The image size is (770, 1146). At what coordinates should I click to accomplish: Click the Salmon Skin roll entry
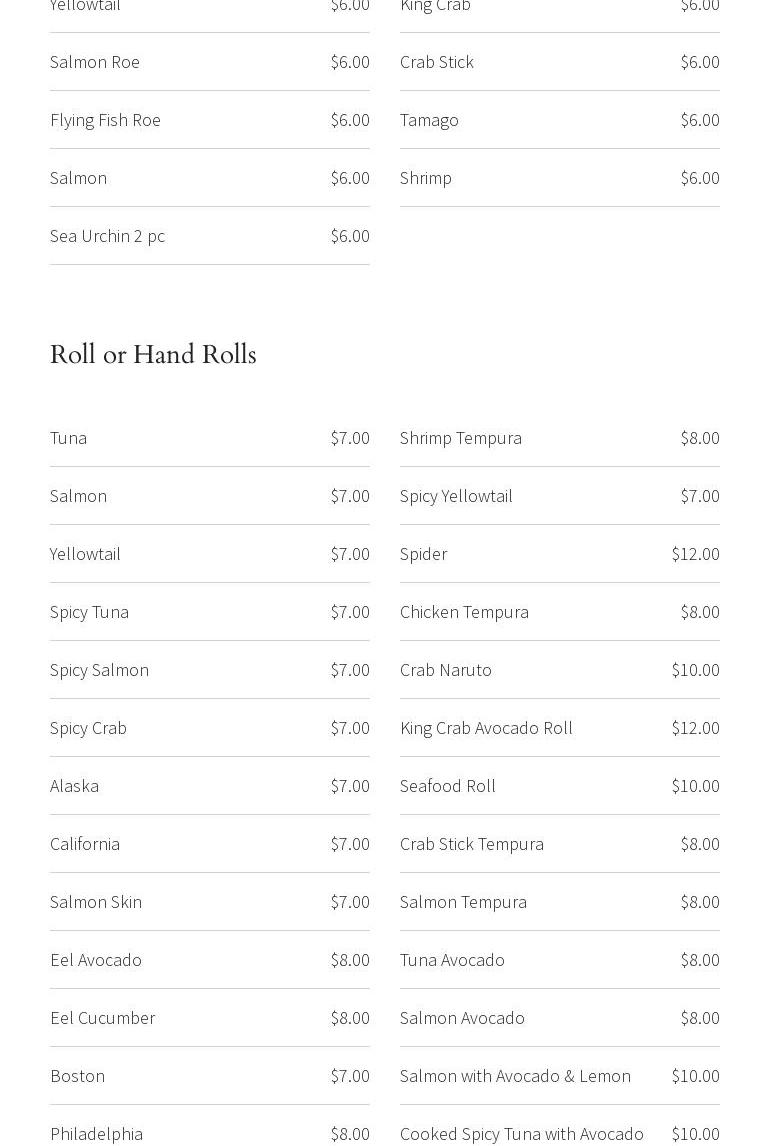point(96,902)
